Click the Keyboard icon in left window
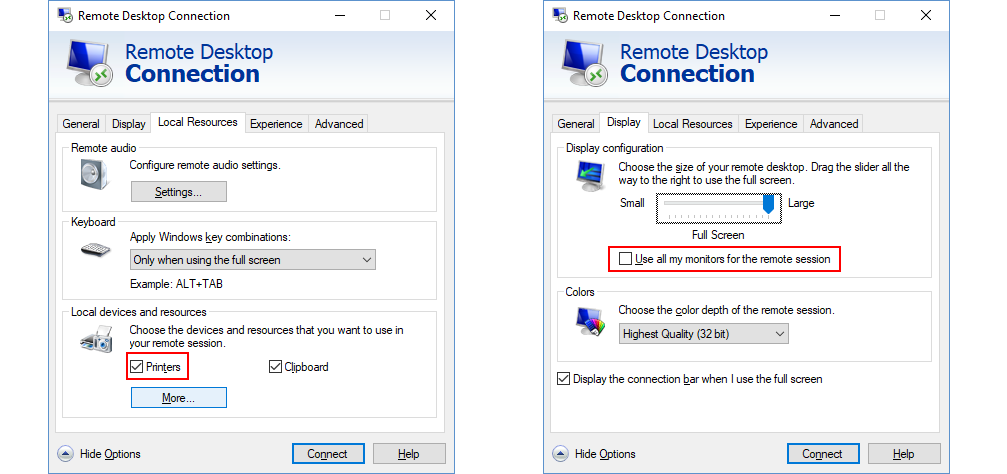Screen dimensions: 1007x474 (x=96, y=249)
